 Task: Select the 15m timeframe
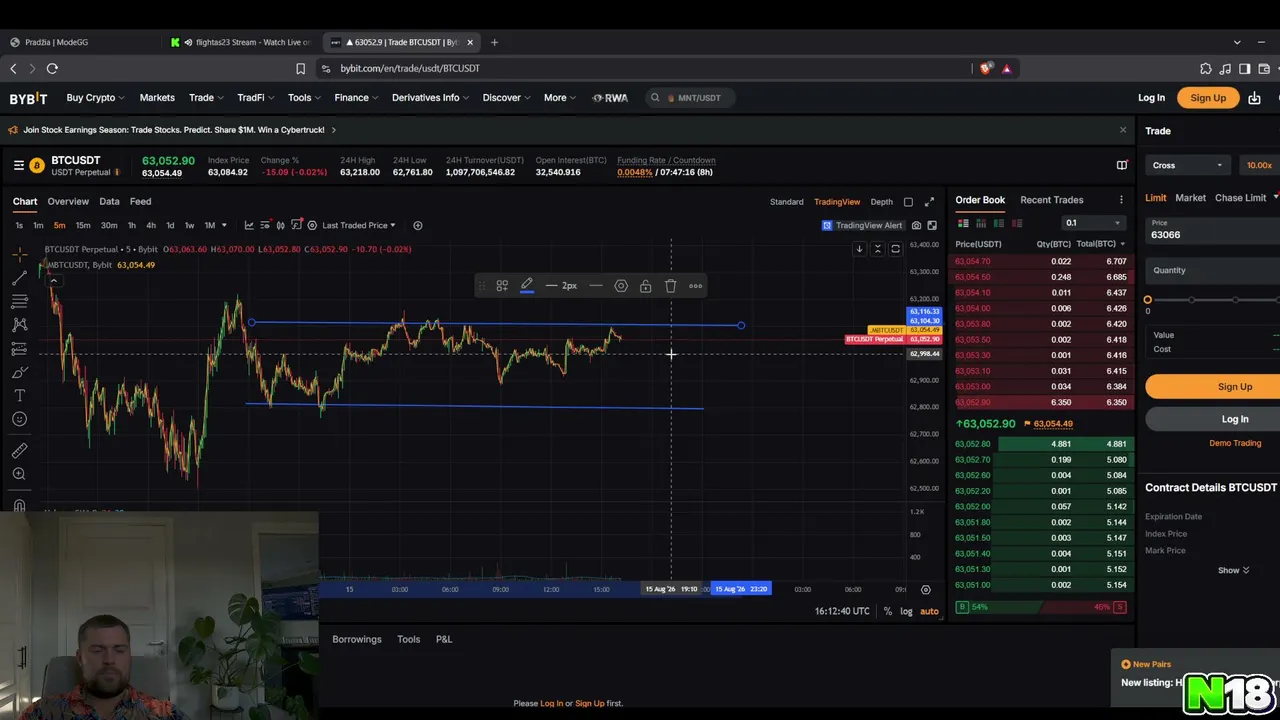[x=83, y=225]
